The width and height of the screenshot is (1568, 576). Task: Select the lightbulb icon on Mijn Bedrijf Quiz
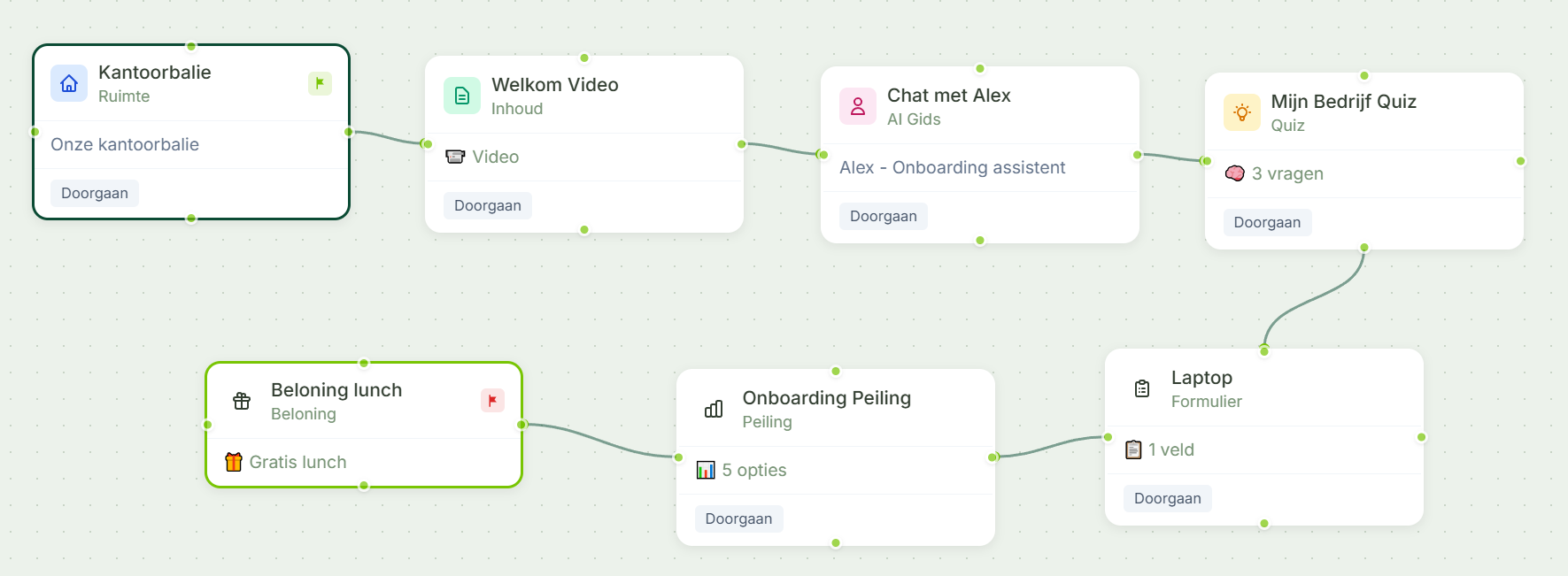click(x=1242, y=112)
